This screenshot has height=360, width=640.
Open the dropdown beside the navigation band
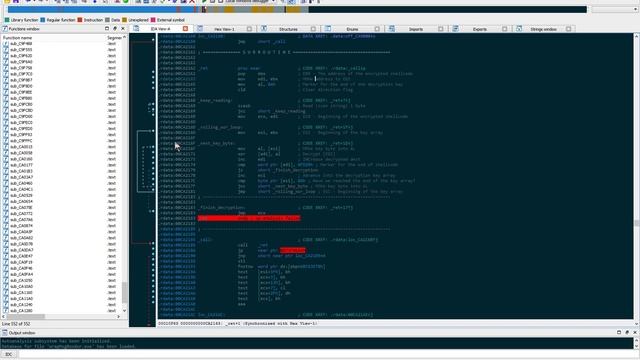click(x=636, y=9)
